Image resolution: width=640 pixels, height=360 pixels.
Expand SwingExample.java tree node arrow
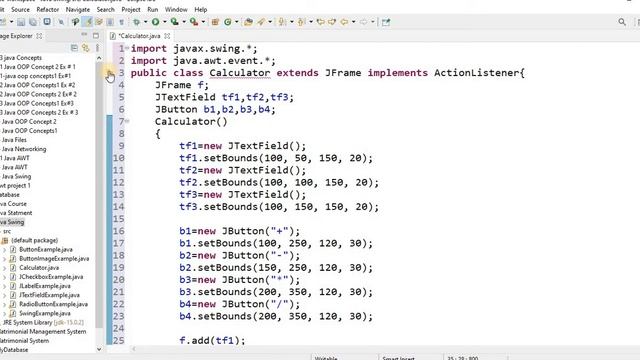tap(4, 313)
